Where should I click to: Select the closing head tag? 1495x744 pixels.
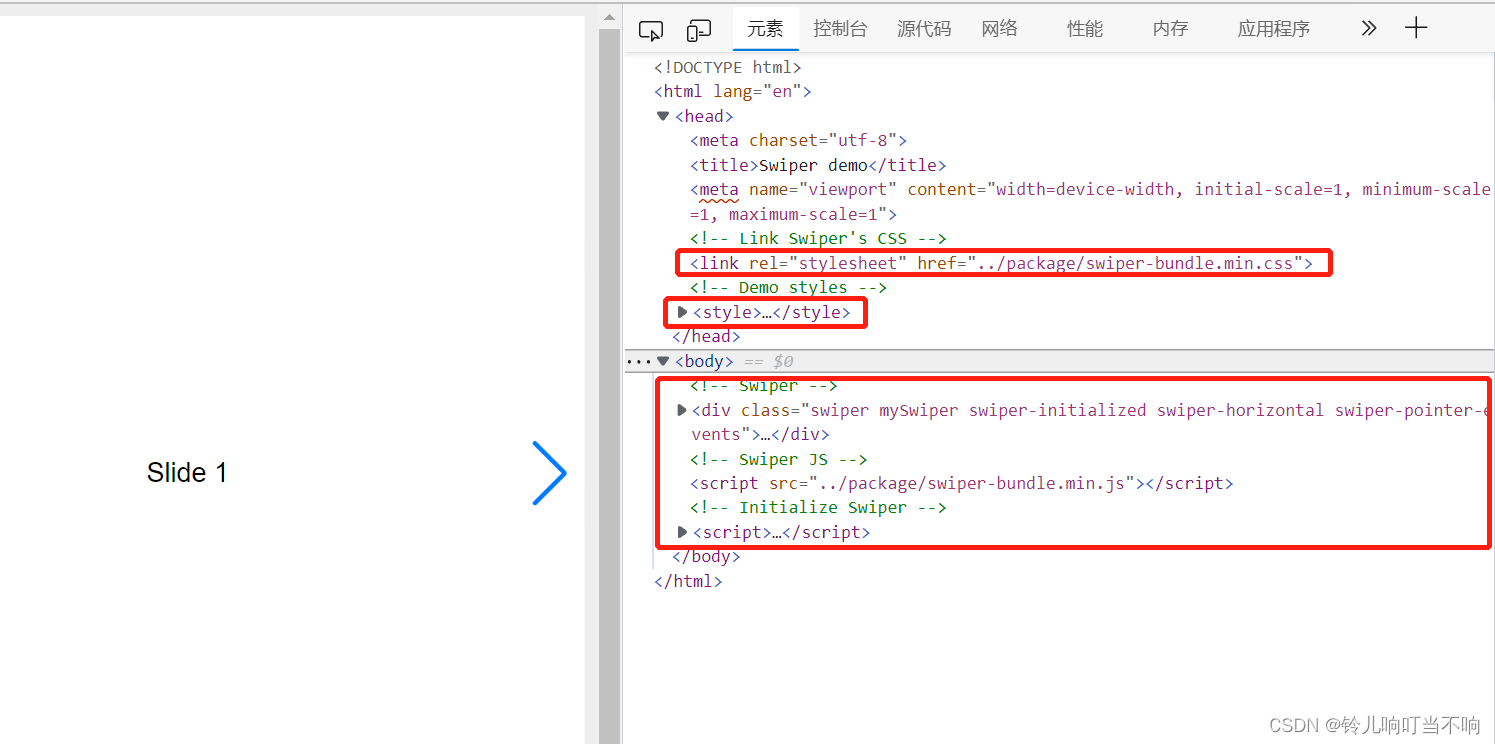coord(706,336)
